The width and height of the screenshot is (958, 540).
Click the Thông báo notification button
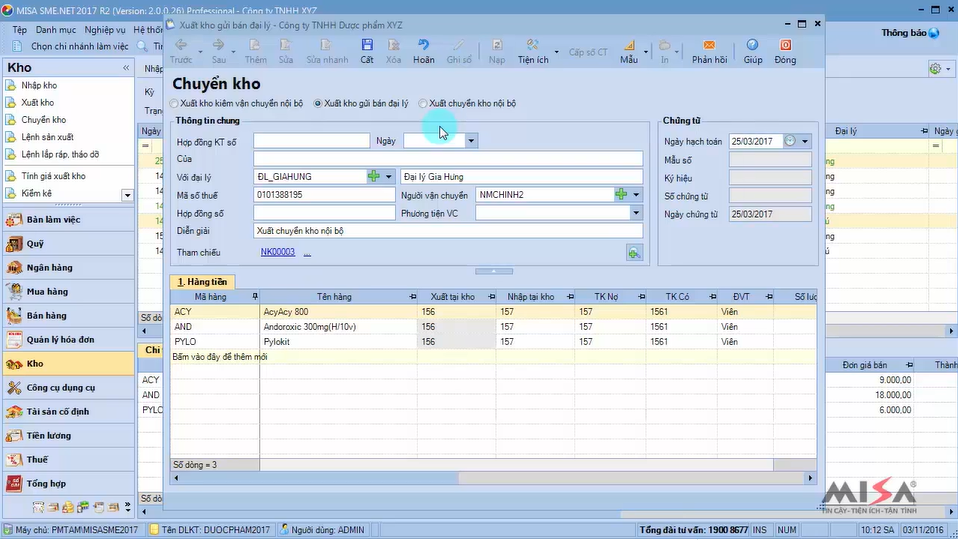pyautogui.click(x=910, y=33)
